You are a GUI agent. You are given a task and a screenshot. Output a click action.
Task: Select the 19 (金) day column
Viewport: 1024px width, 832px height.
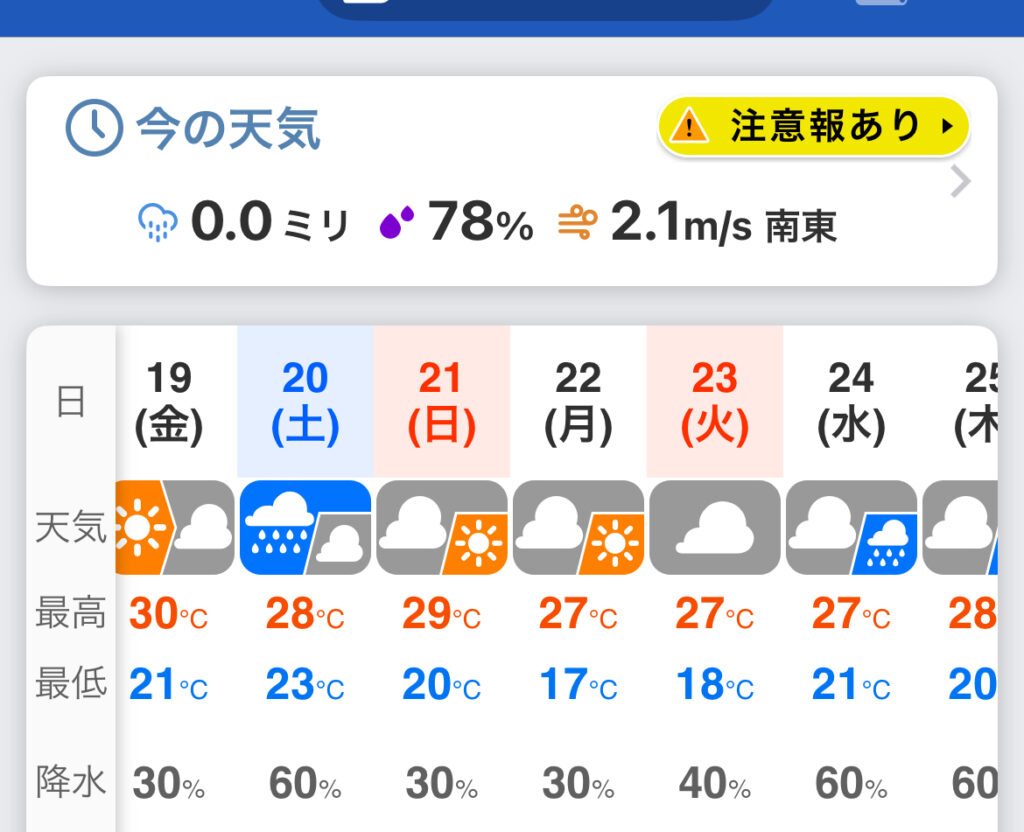pos(168,402)
